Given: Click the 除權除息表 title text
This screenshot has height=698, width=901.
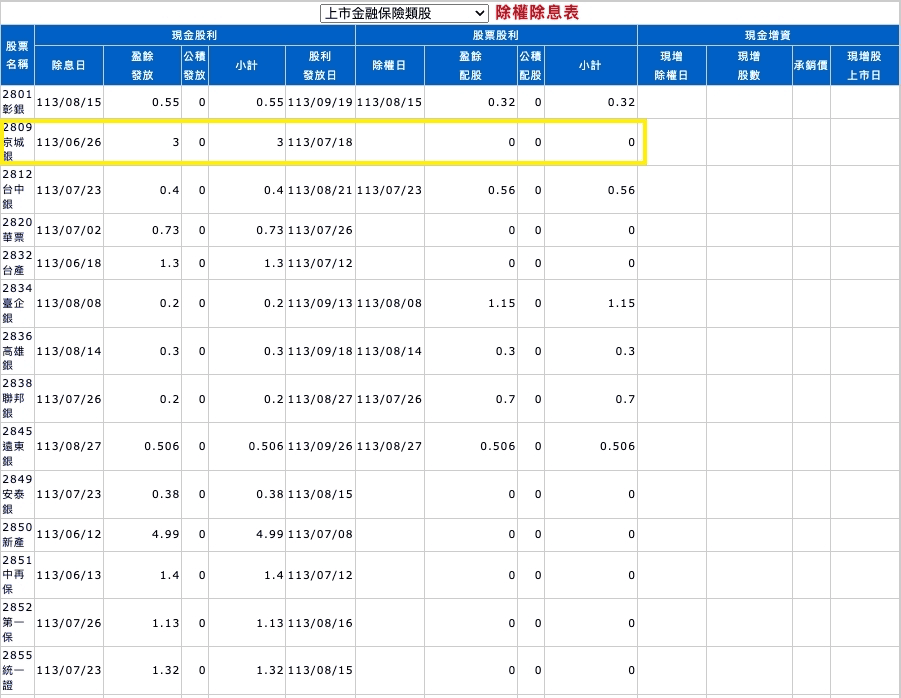Looking at the screenshot, I should click(x=537, y=13).
